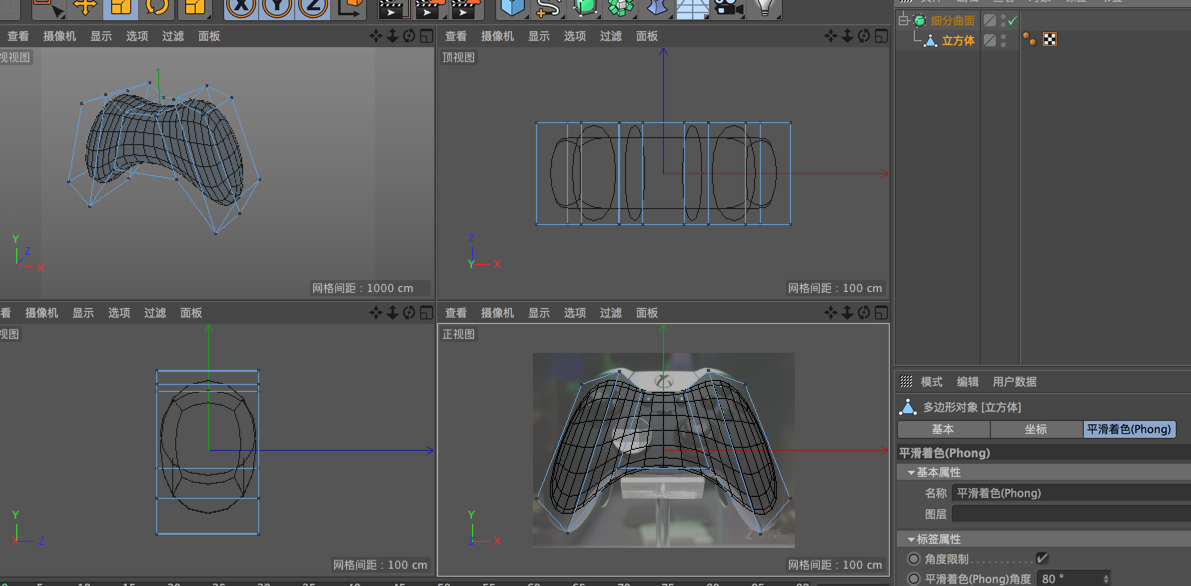Toggle the X axis lock

(x=242, y=7)
